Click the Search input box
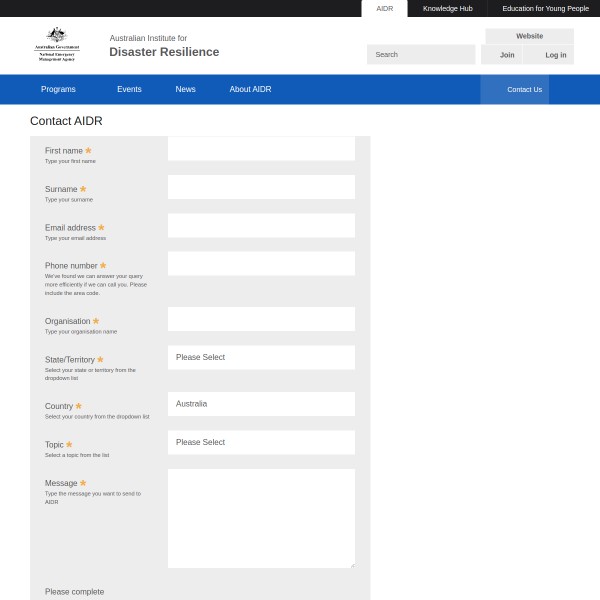 420,54
